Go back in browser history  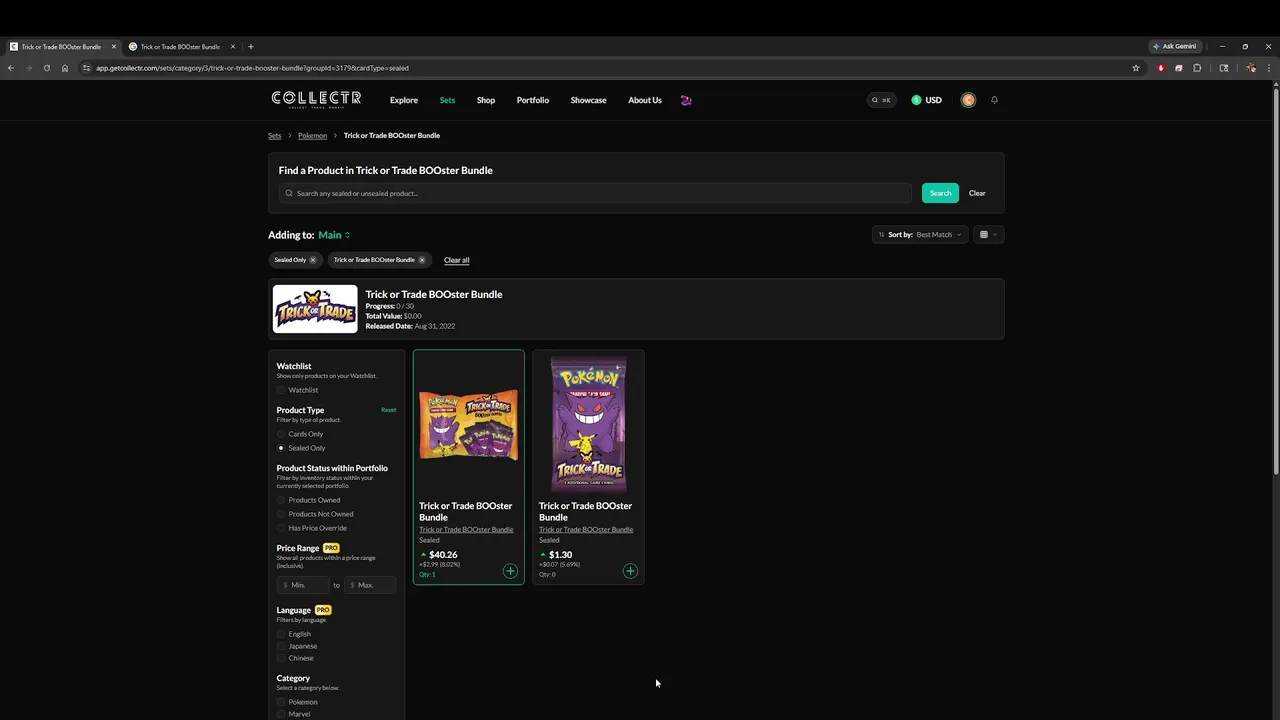(11, 68)
